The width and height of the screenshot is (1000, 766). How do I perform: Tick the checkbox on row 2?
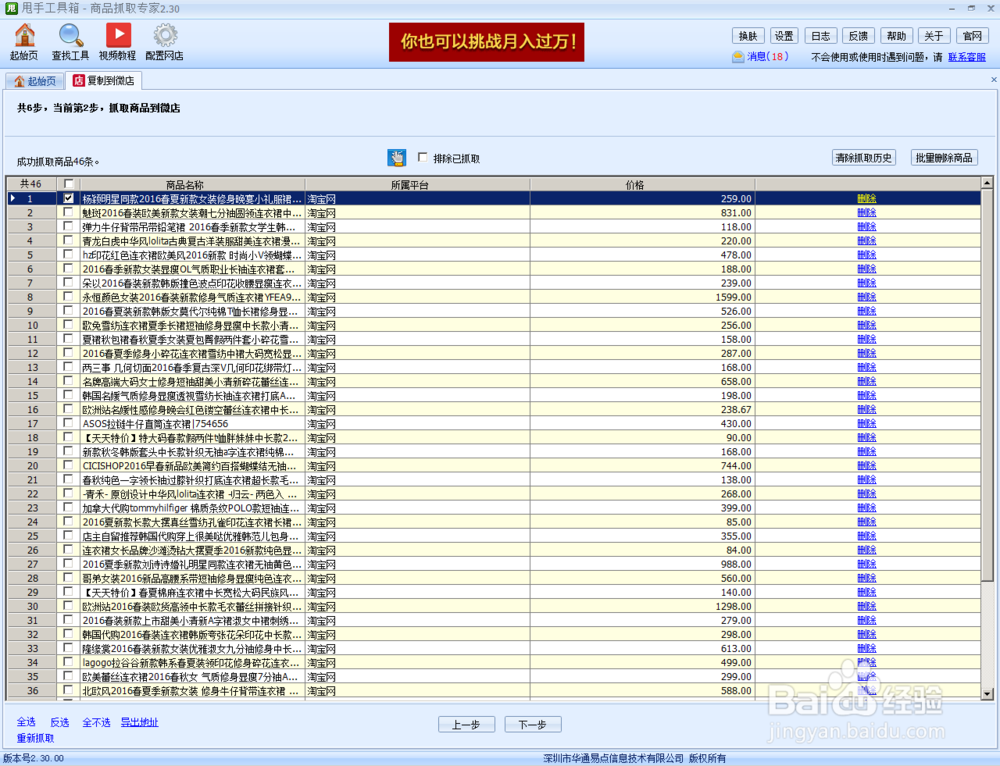(68, 212)
